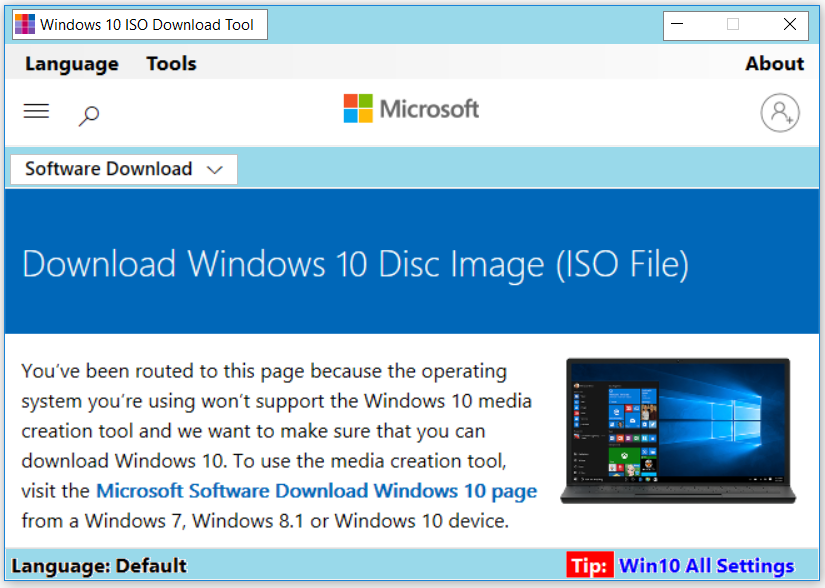Open the account sign-in icon
The width and height of the screenshot is (825, 588).
click(x=780, y=113)
